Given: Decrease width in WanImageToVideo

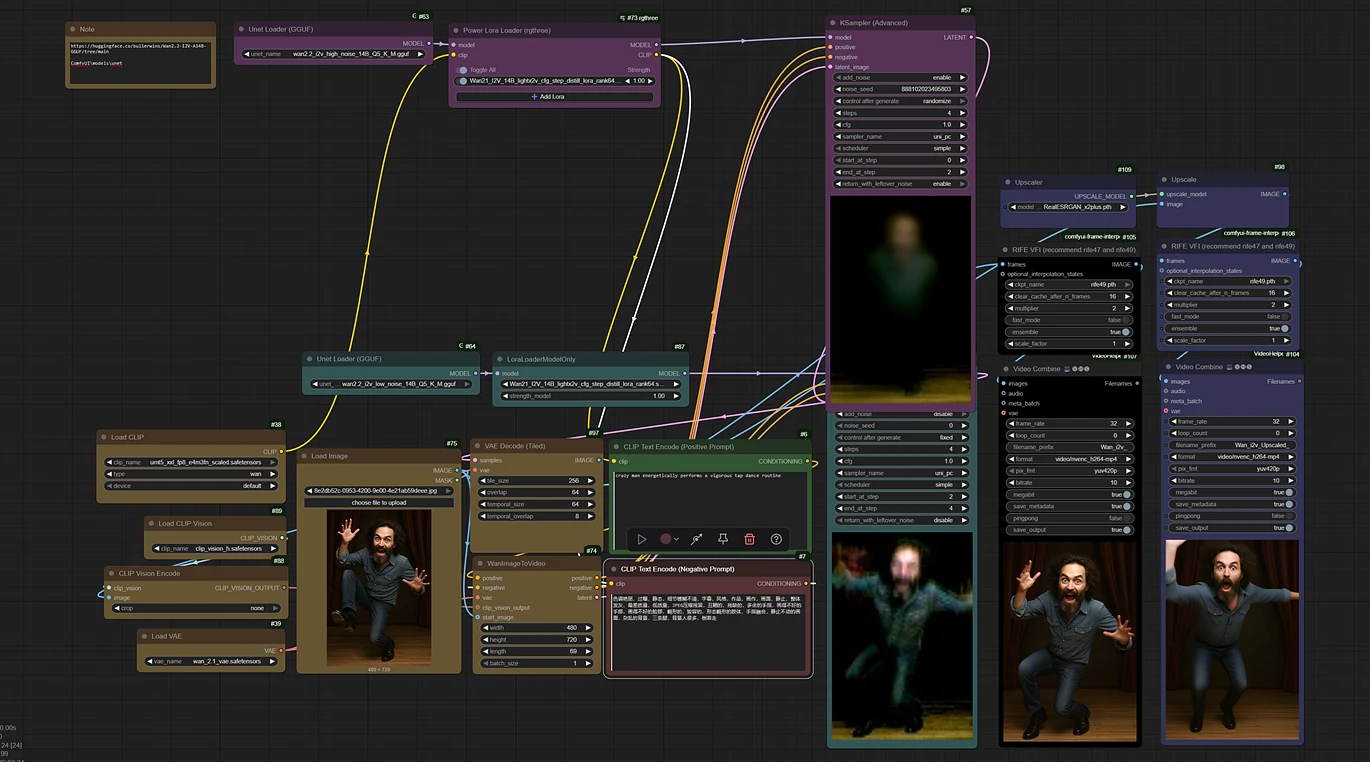Looking at the screenshot, I should click(484, 628).
